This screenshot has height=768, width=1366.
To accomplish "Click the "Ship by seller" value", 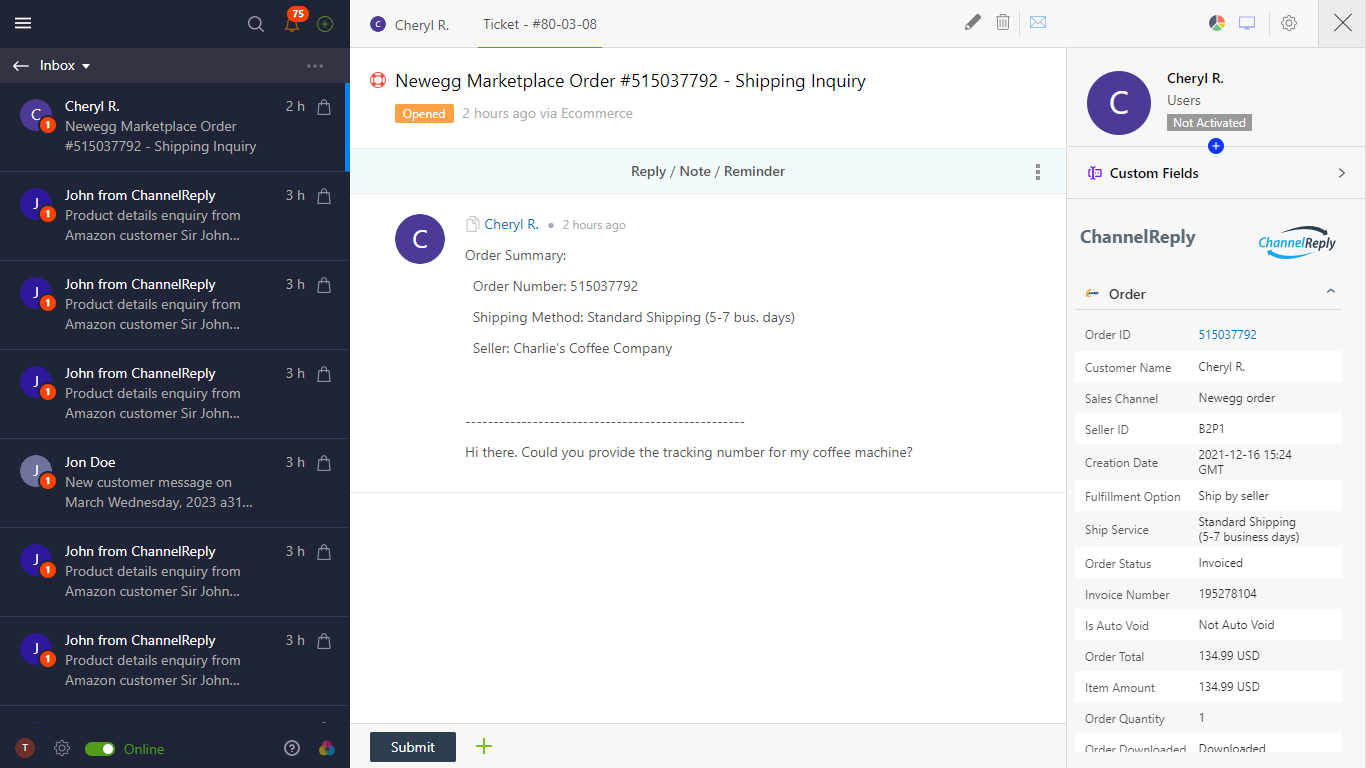I will tap(1233, 496).
